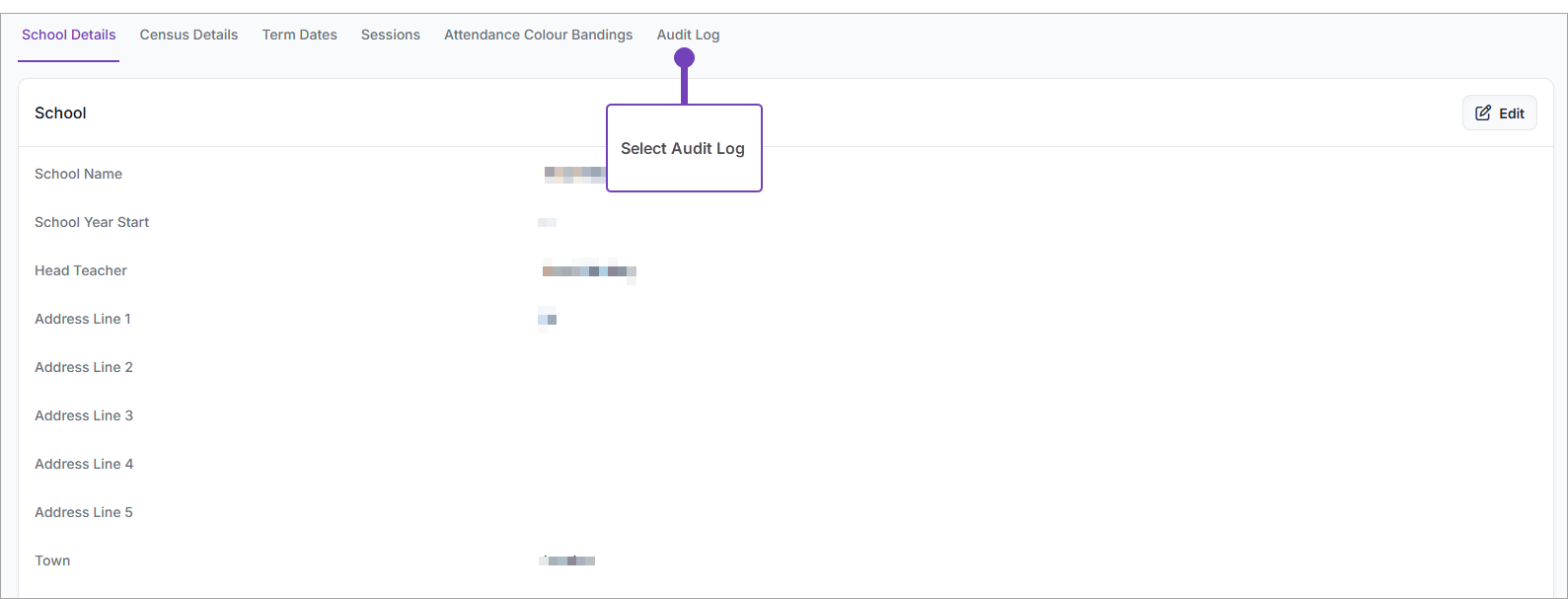Click the School Name label
Image resolution: width=1568 pixels, height=599 pixels.
click(78, 174)
